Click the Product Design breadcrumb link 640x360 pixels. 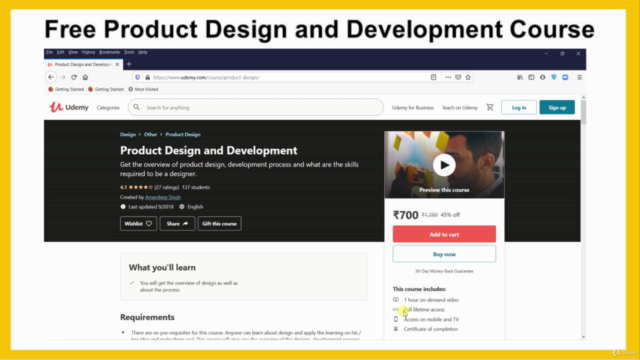click(183, 134)
